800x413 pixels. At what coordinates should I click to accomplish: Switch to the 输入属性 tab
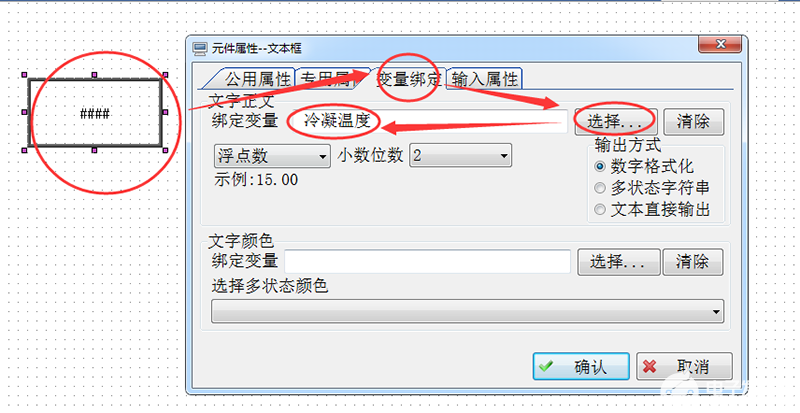pyautogui.click(x=484, y=79)
